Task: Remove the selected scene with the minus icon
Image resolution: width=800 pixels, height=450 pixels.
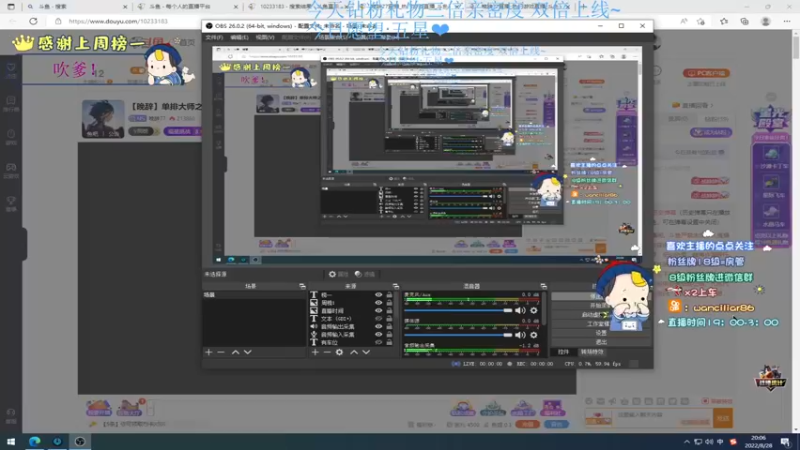Action: tap(221, 352)
